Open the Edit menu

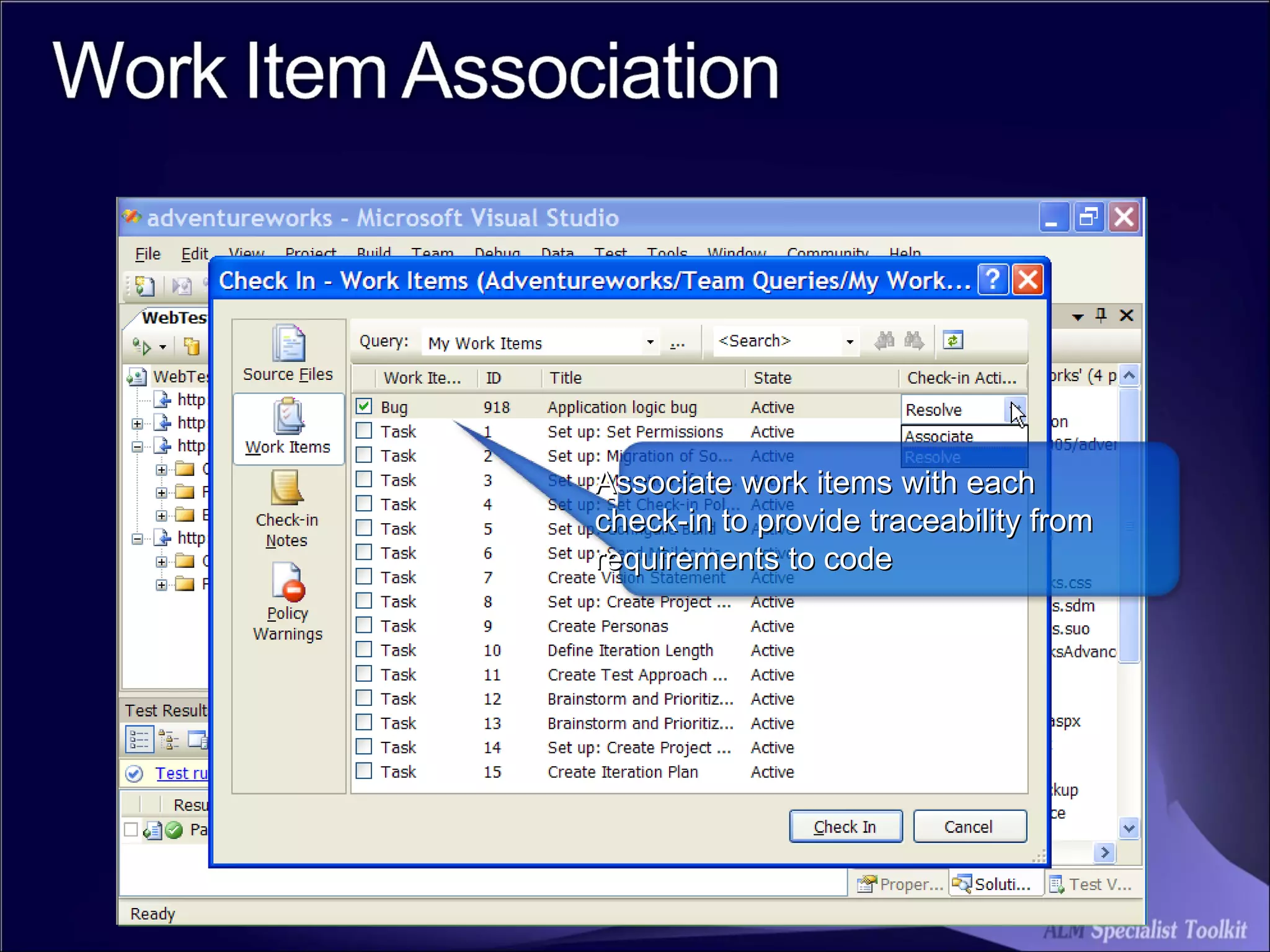(x=195, y=254)
